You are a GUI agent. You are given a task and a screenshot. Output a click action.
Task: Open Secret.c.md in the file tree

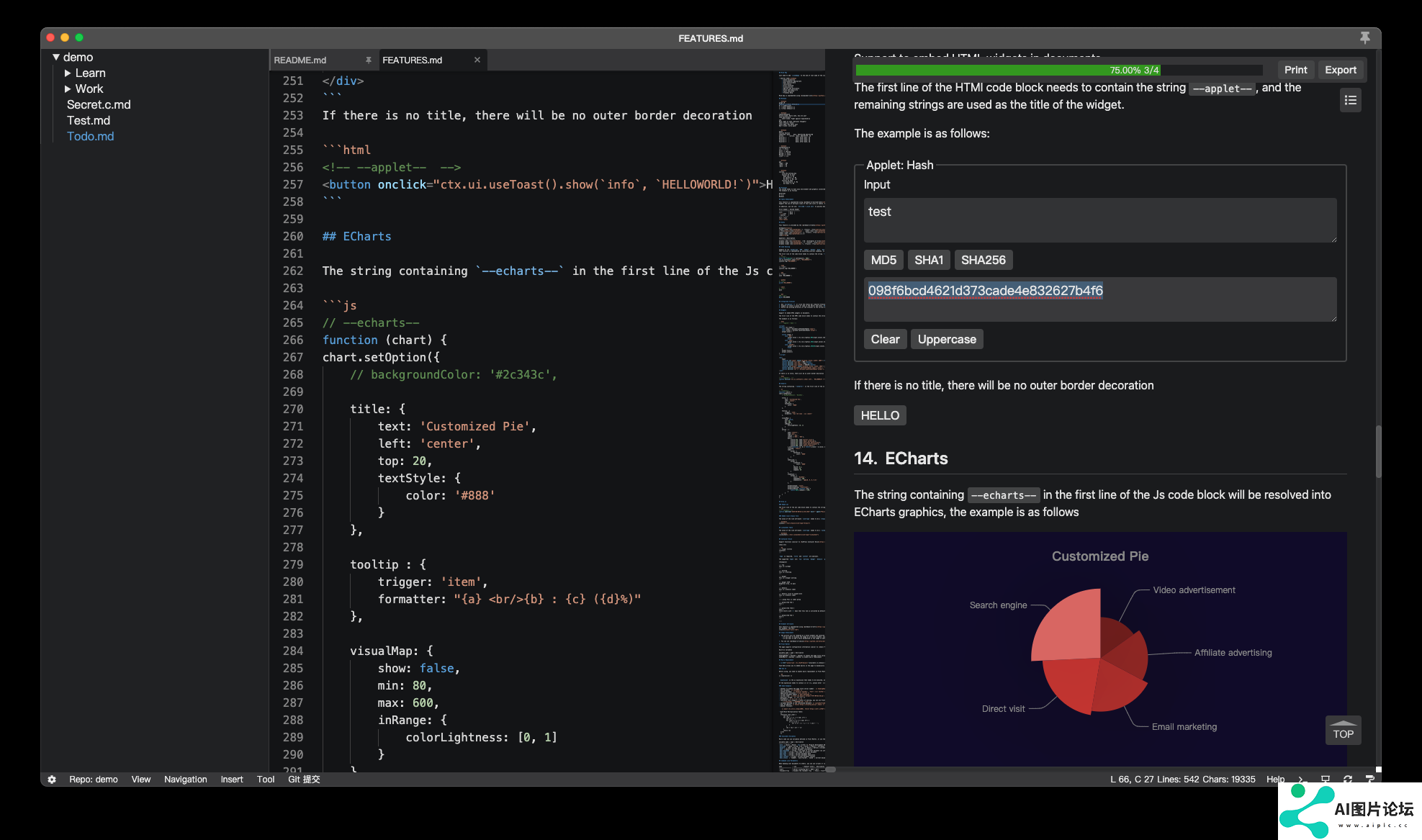coord(99,104)
